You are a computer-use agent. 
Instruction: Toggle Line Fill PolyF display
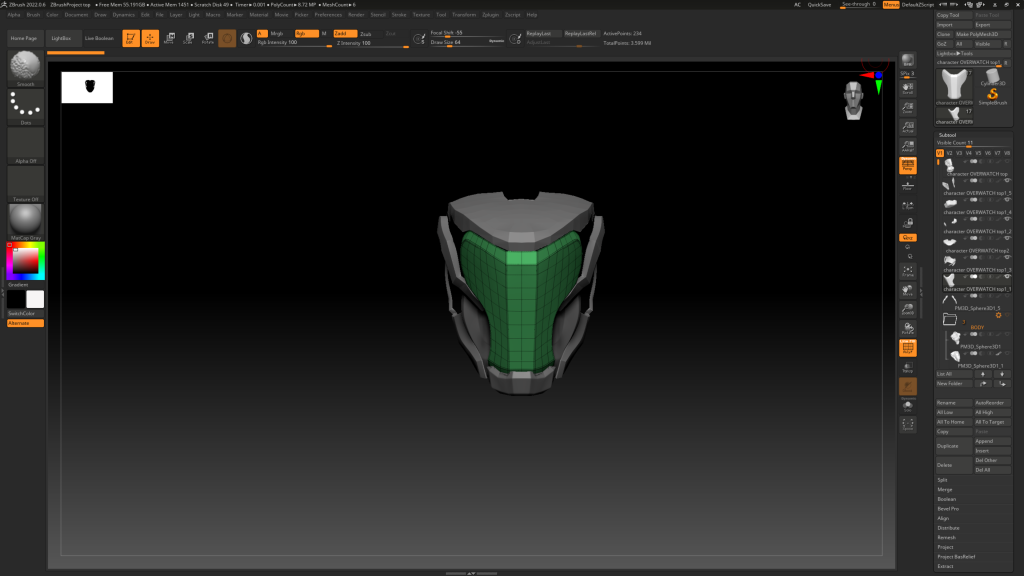908,348
